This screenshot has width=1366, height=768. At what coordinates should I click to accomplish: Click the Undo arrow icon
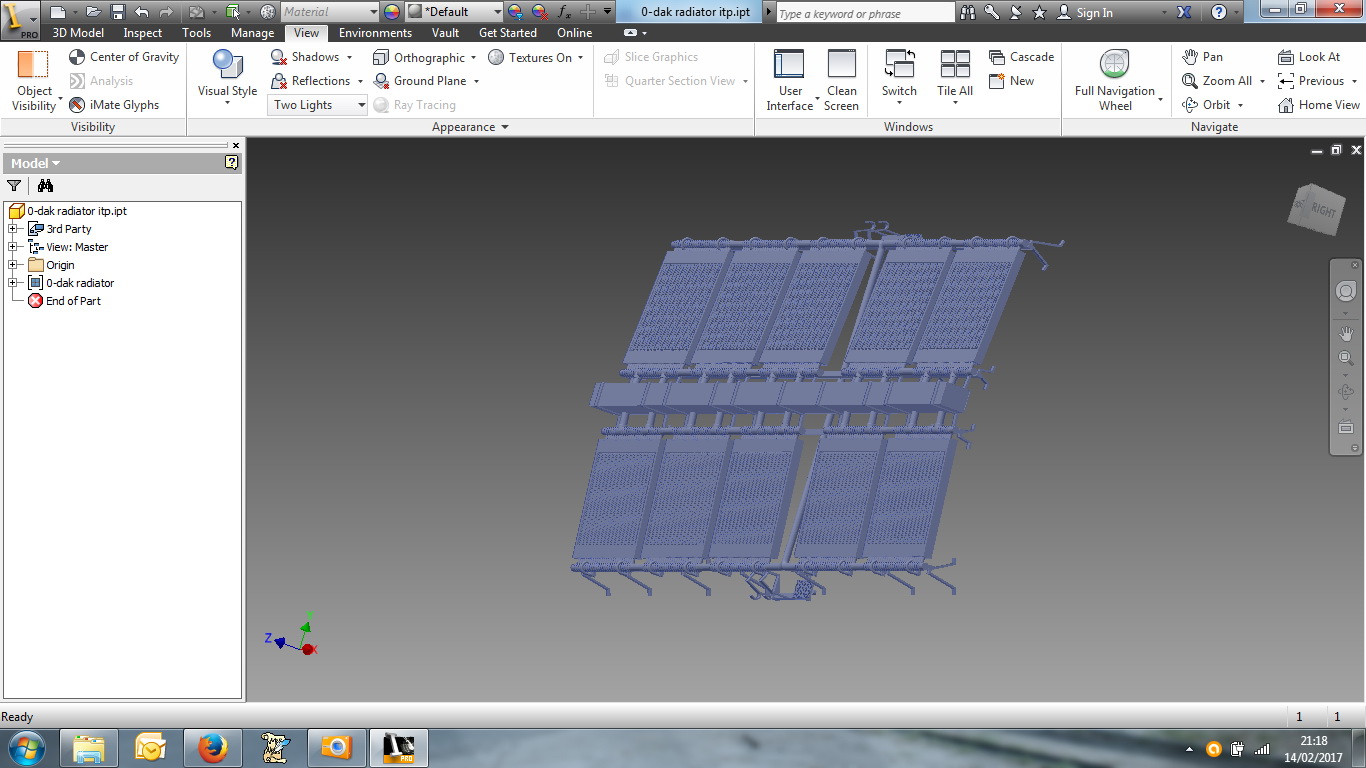click(142, 12)
